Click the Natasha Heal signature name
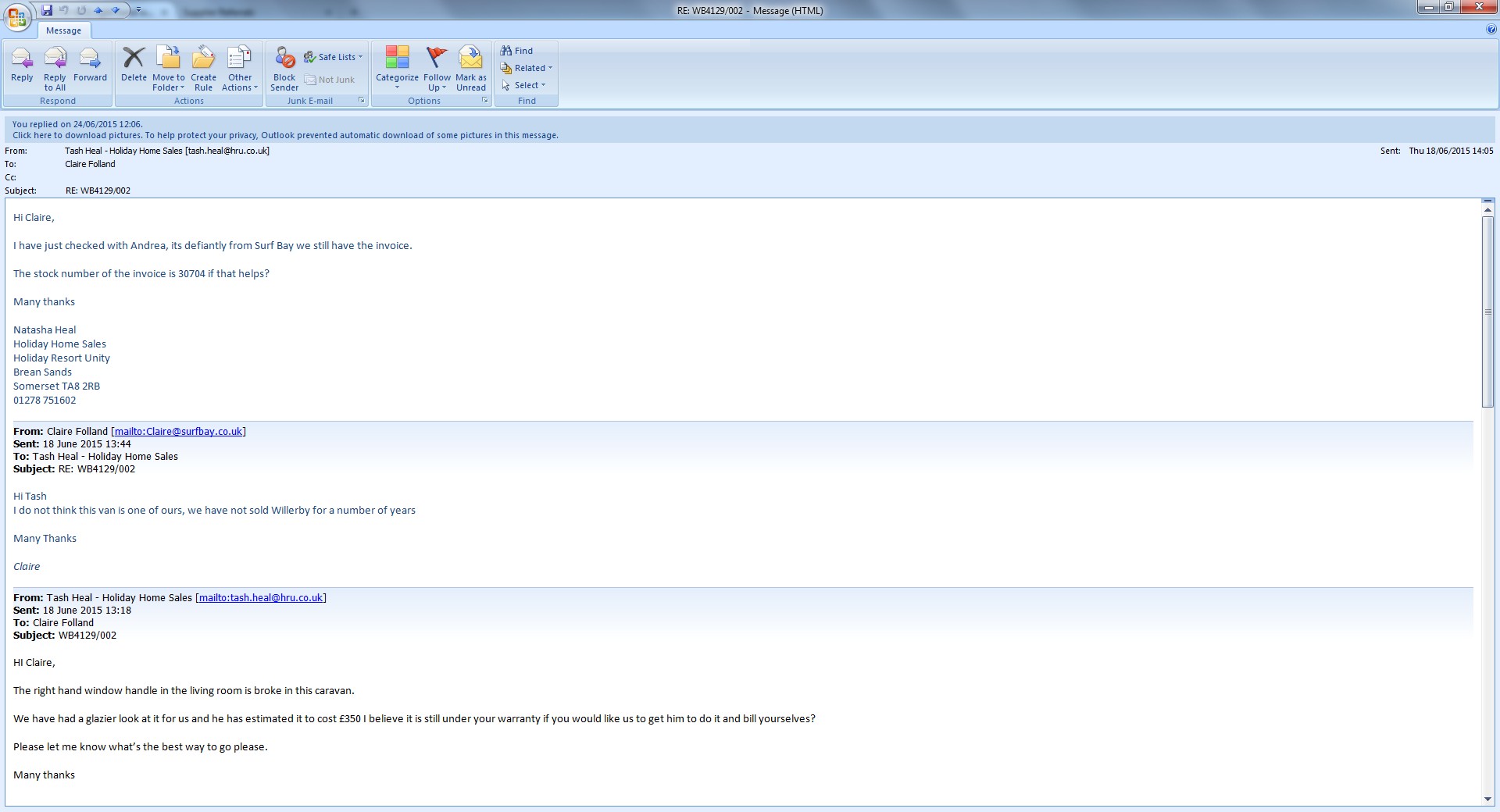 pos(45,329)
